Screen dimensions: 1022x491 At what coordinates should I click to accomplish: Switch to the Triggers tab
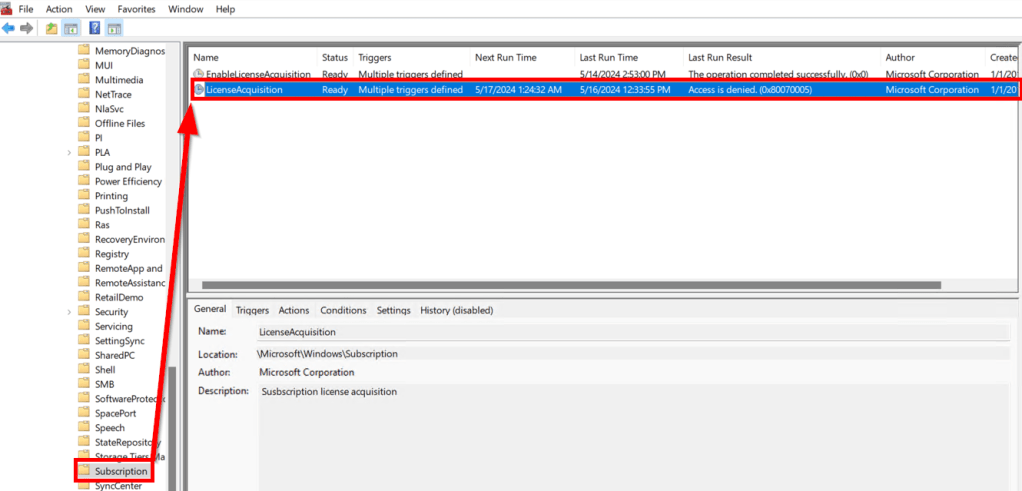point(252,310)
